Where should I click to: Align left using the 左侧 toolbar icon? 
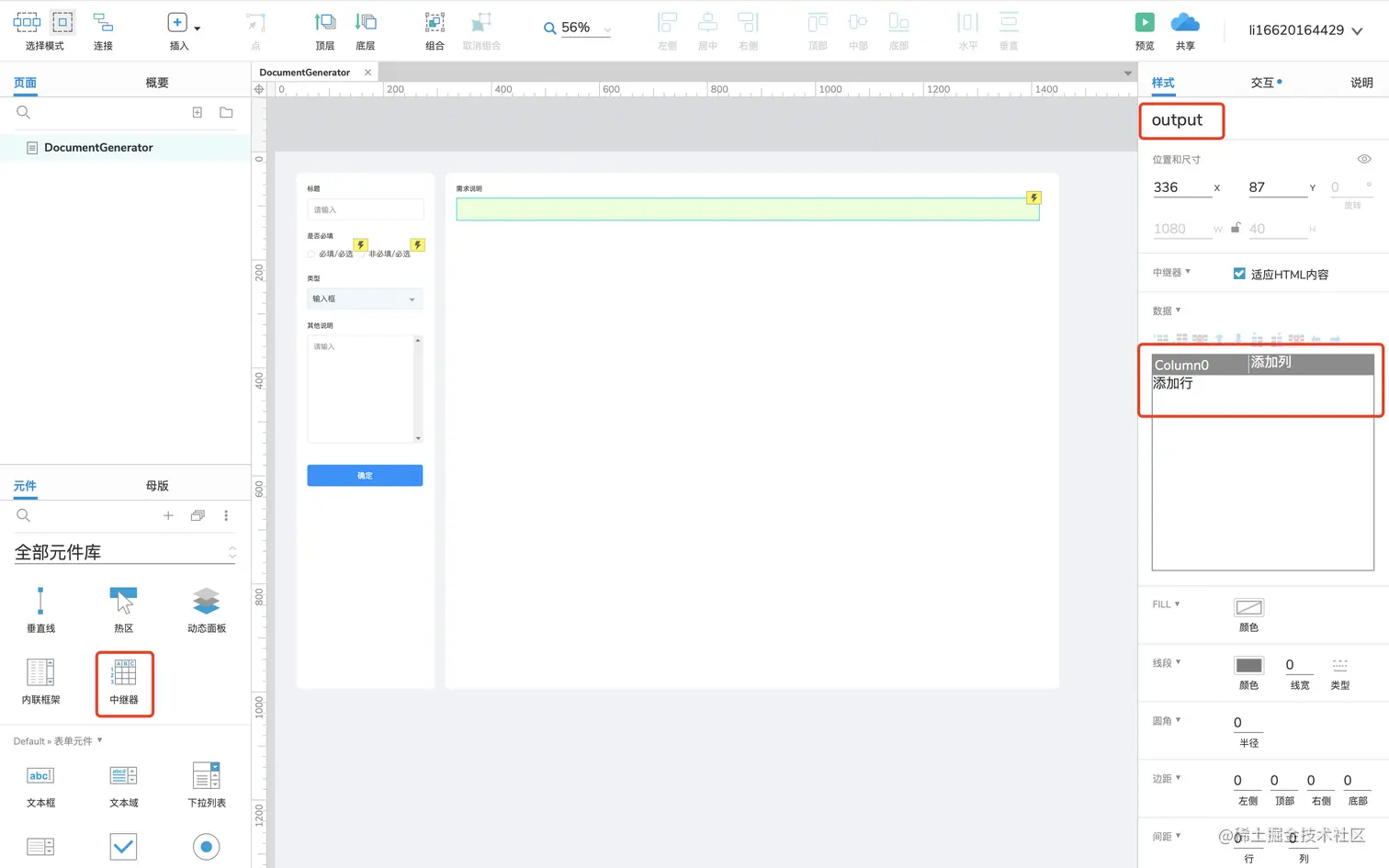pos(668,22)
